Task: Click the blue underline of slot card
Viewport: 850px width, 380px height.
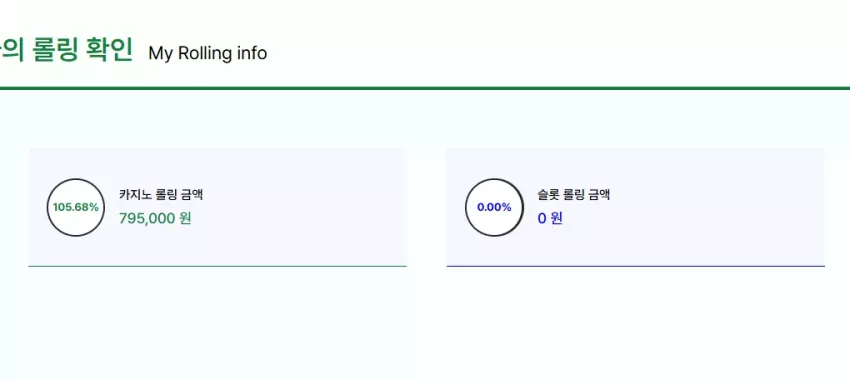Action: coord(635,266)
